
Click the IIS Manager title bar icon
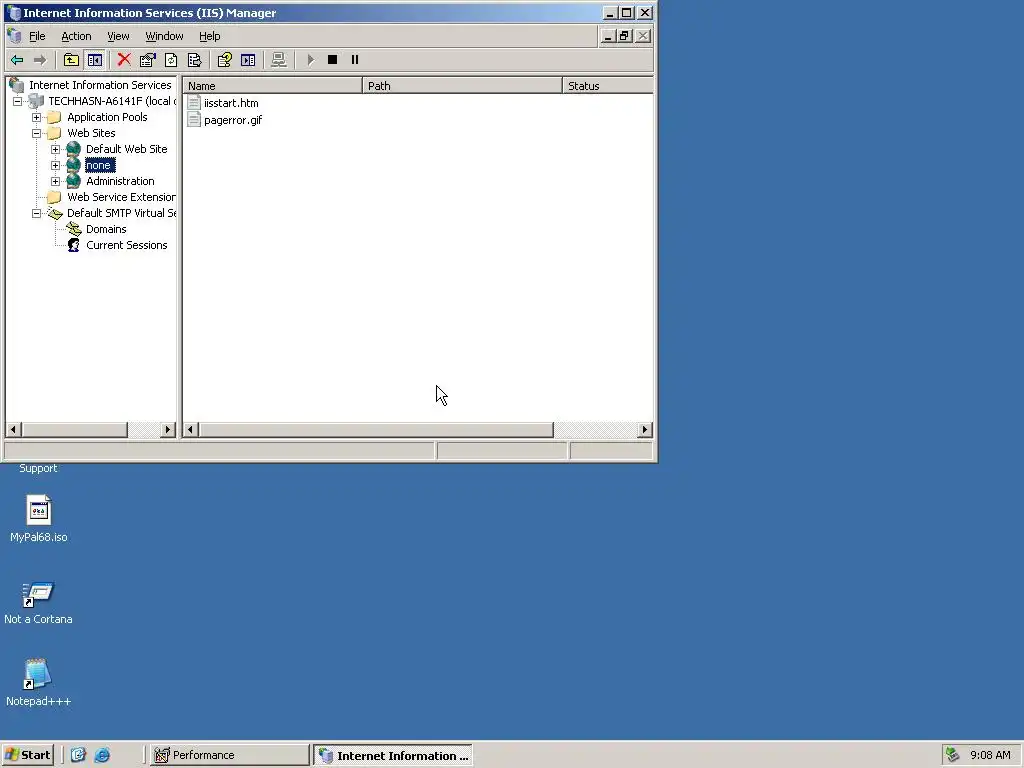tap(13, 13)
